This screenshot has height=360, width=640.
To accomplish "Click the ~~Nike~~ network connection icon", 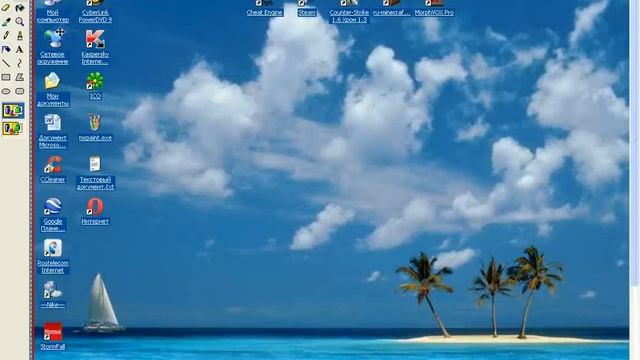I will [x=53, y=290].
